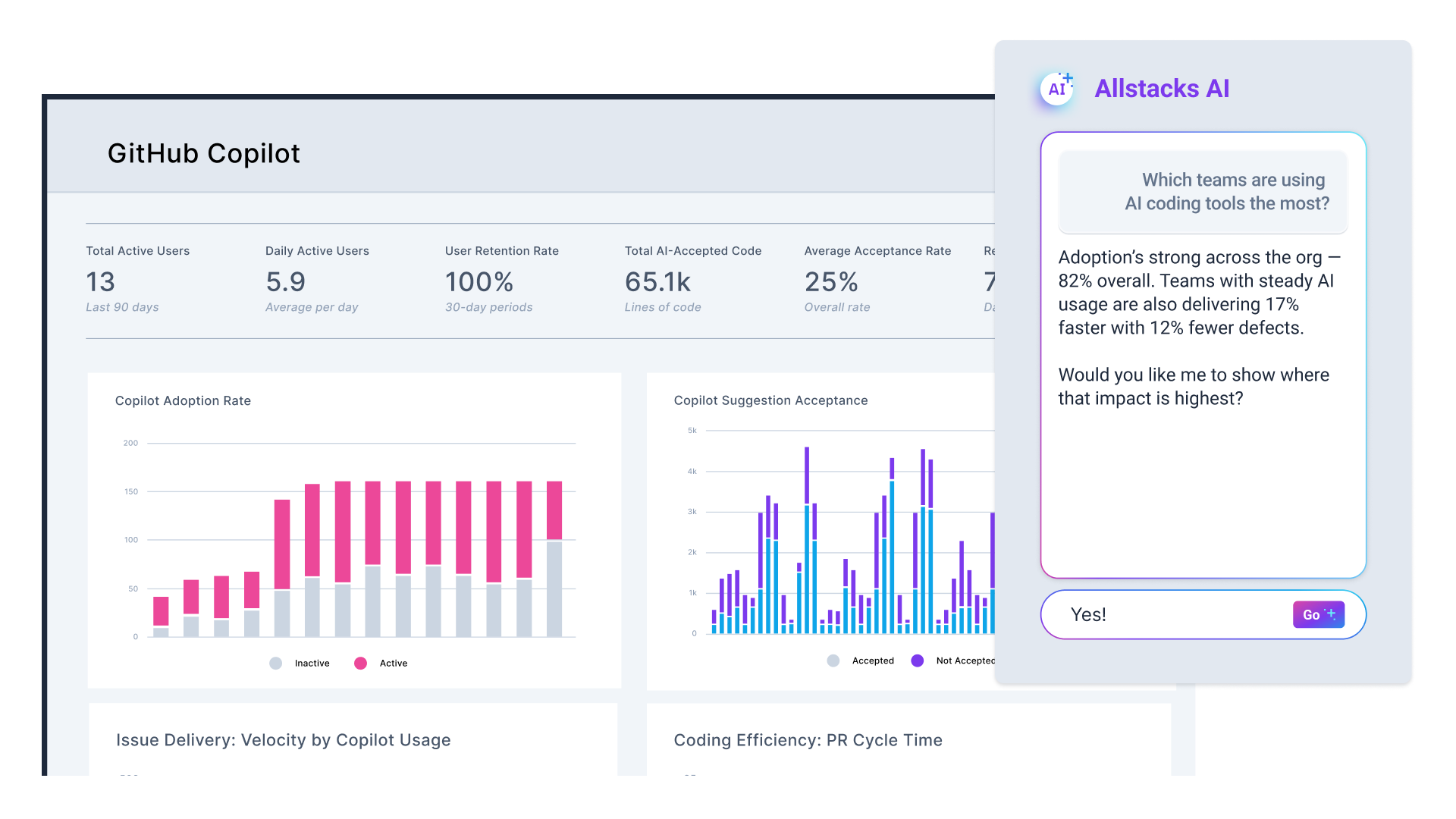Click the User Retention Rate 100% value

coord(479,282)
